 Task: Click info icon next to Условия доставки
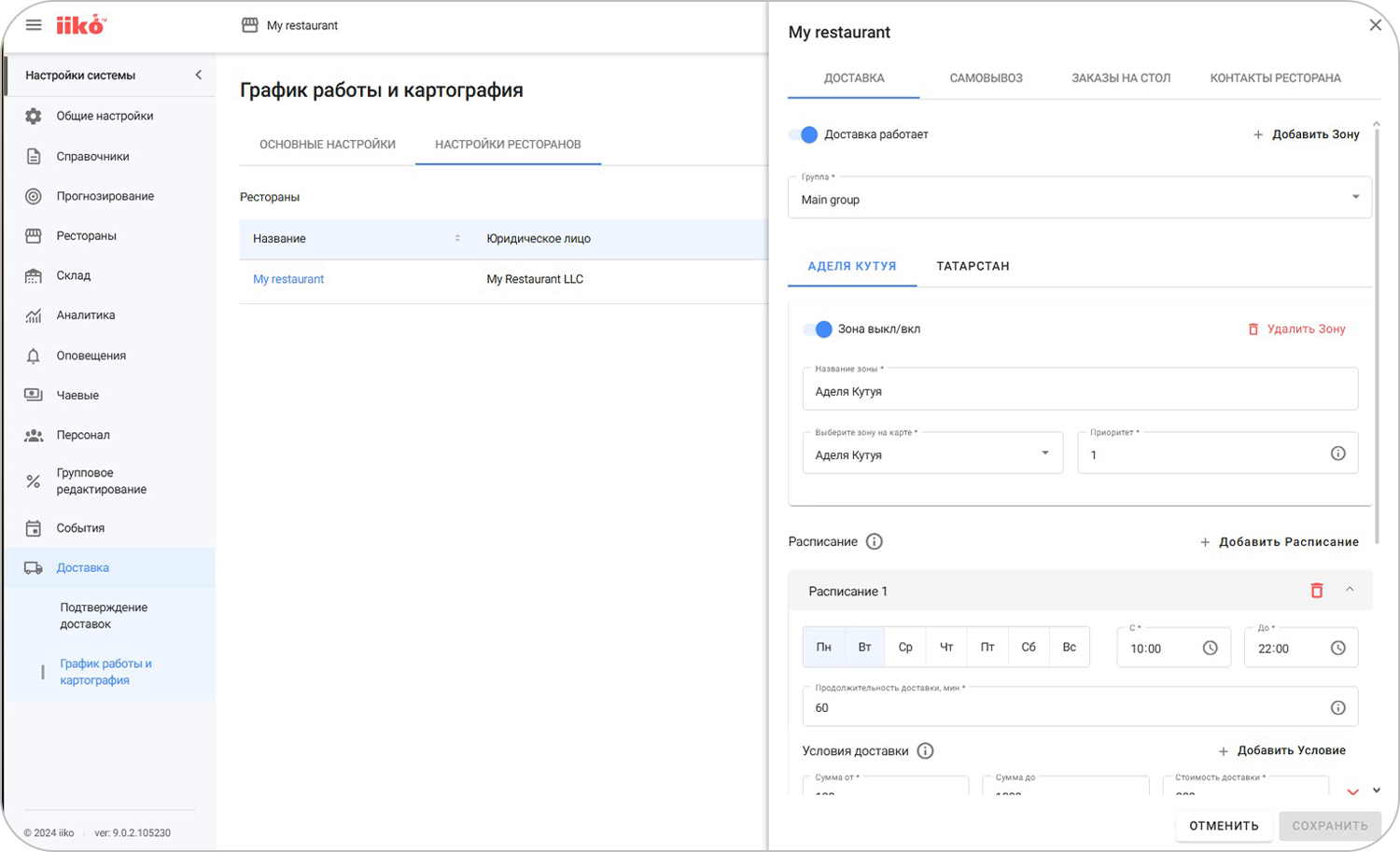925,751
